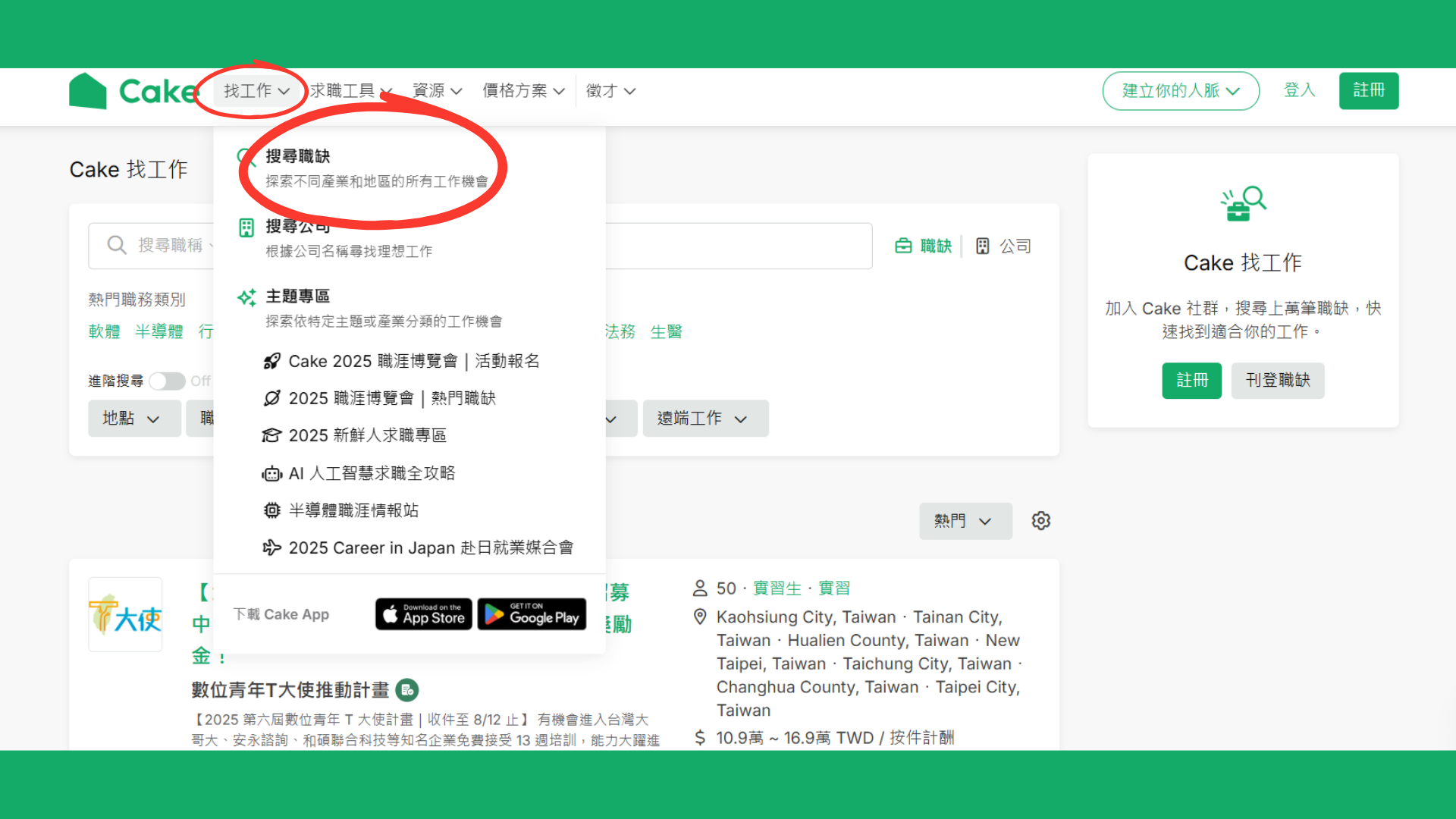The width and height of the screenshot is (1456, 819).
Task: Open the 熱門 sort dropdown
Action: click(964, 521)
